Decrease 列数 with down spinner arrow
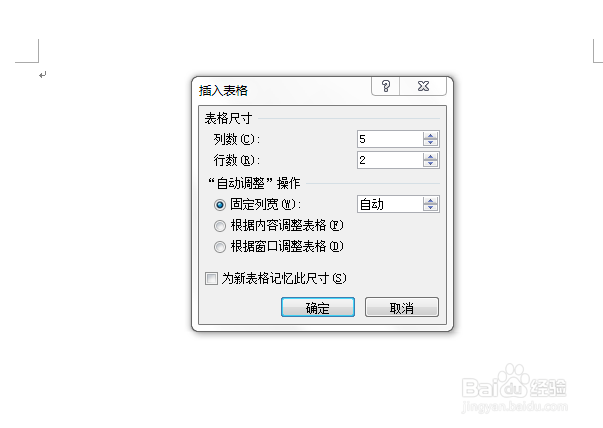 coord(430,143)
